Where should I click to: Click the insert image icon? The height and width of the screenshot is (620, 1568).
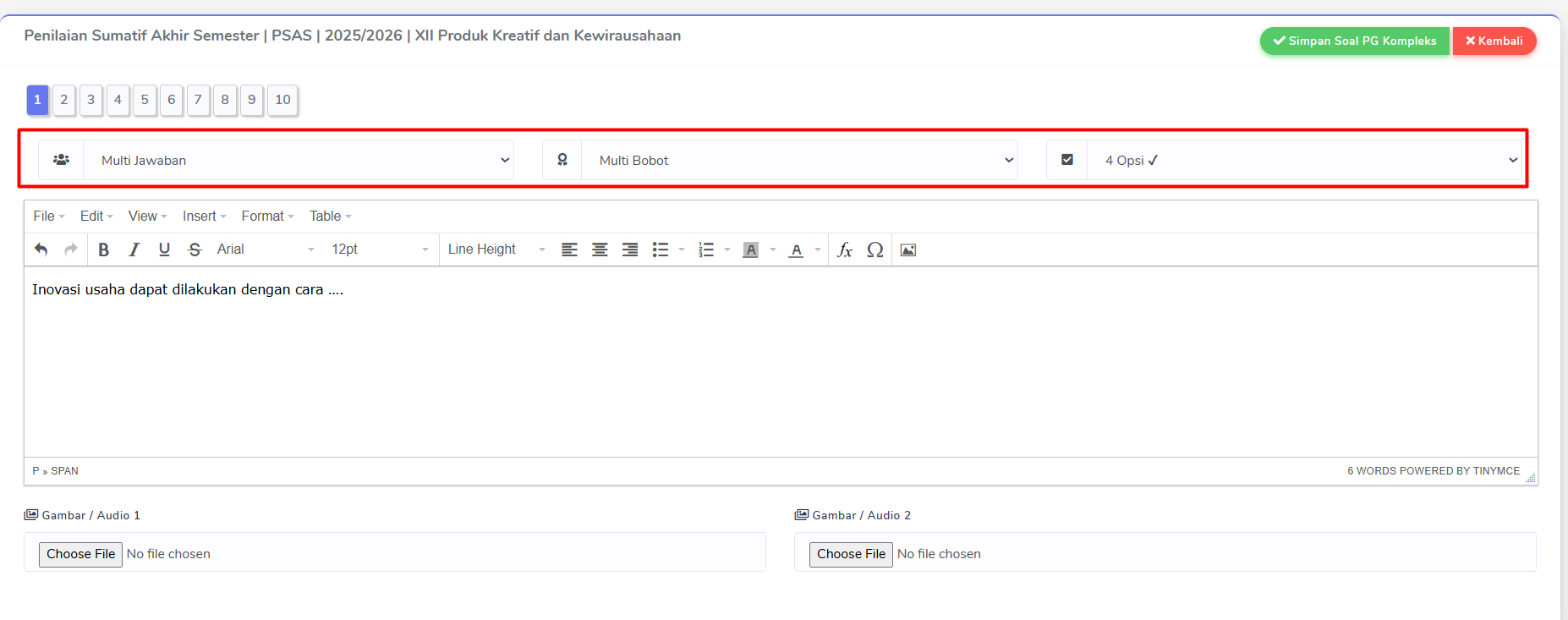[x=908, y=250]
